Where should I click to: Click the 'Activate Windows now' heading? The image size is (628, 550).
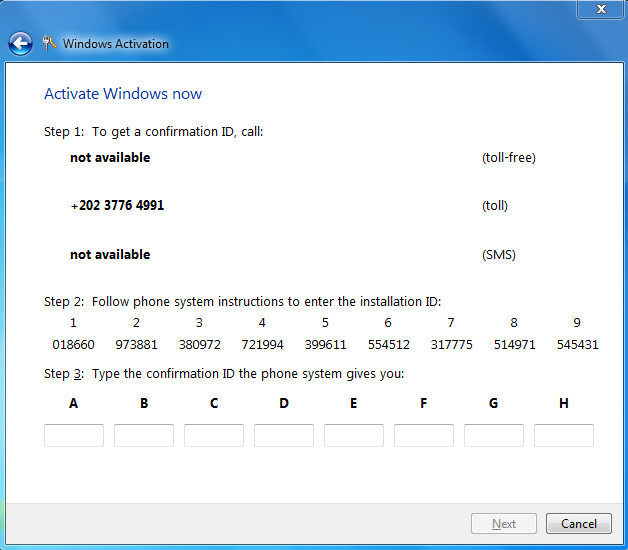coord(123,94)
